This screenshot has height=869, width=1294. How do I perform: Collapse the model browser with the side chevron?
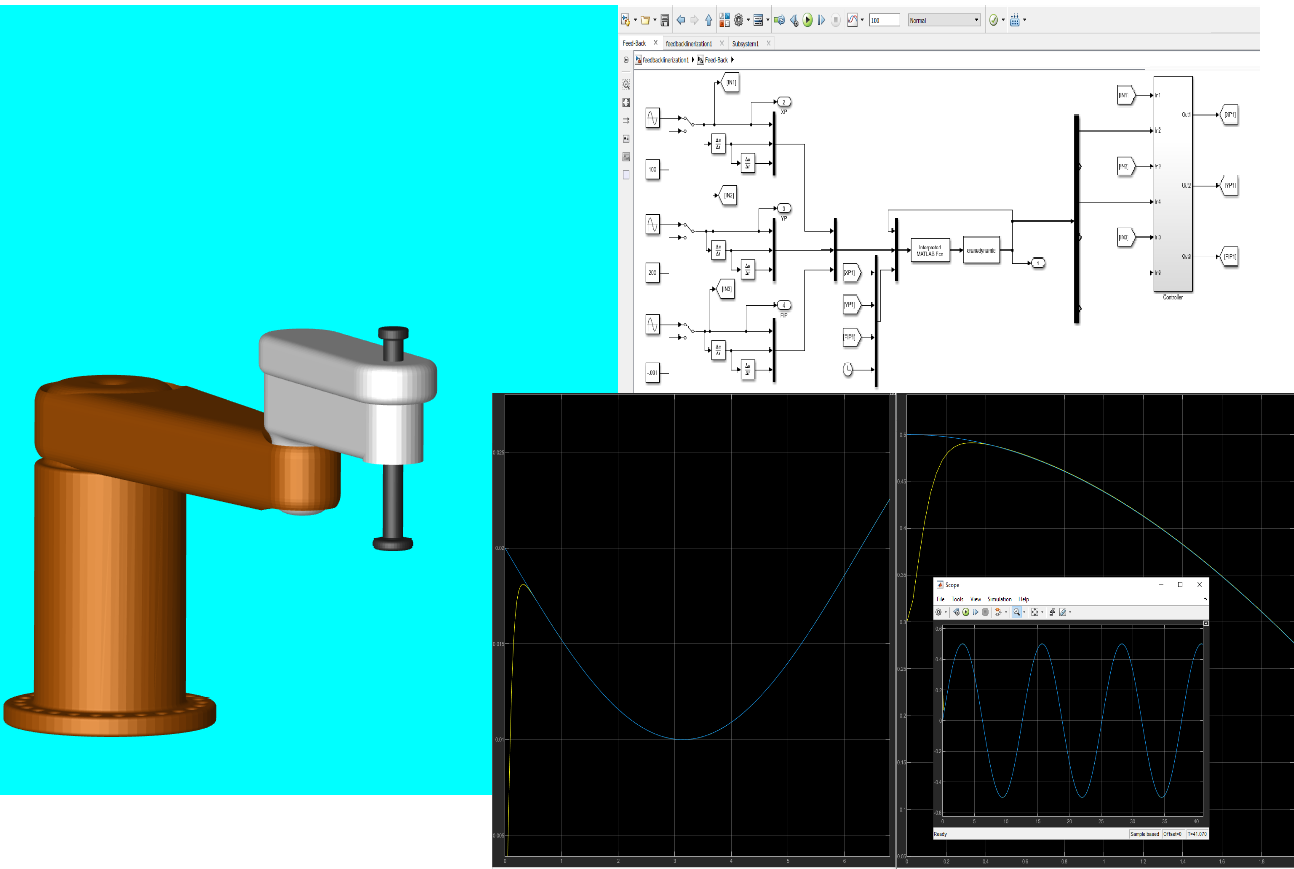[x=625, y=60]
